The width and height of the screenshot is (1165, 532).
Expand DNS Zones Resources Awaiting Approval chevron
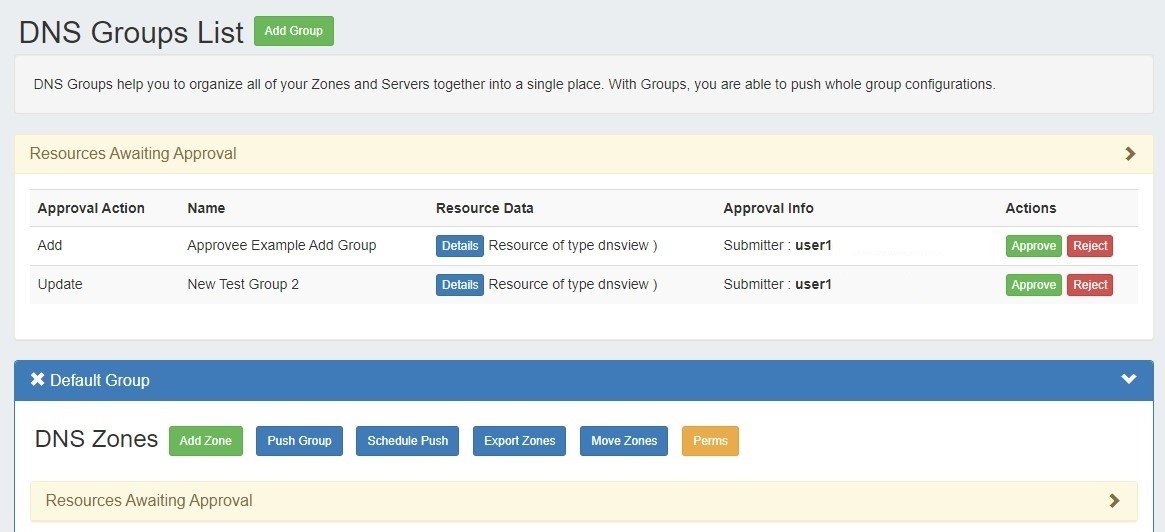tap(1114, 501)
